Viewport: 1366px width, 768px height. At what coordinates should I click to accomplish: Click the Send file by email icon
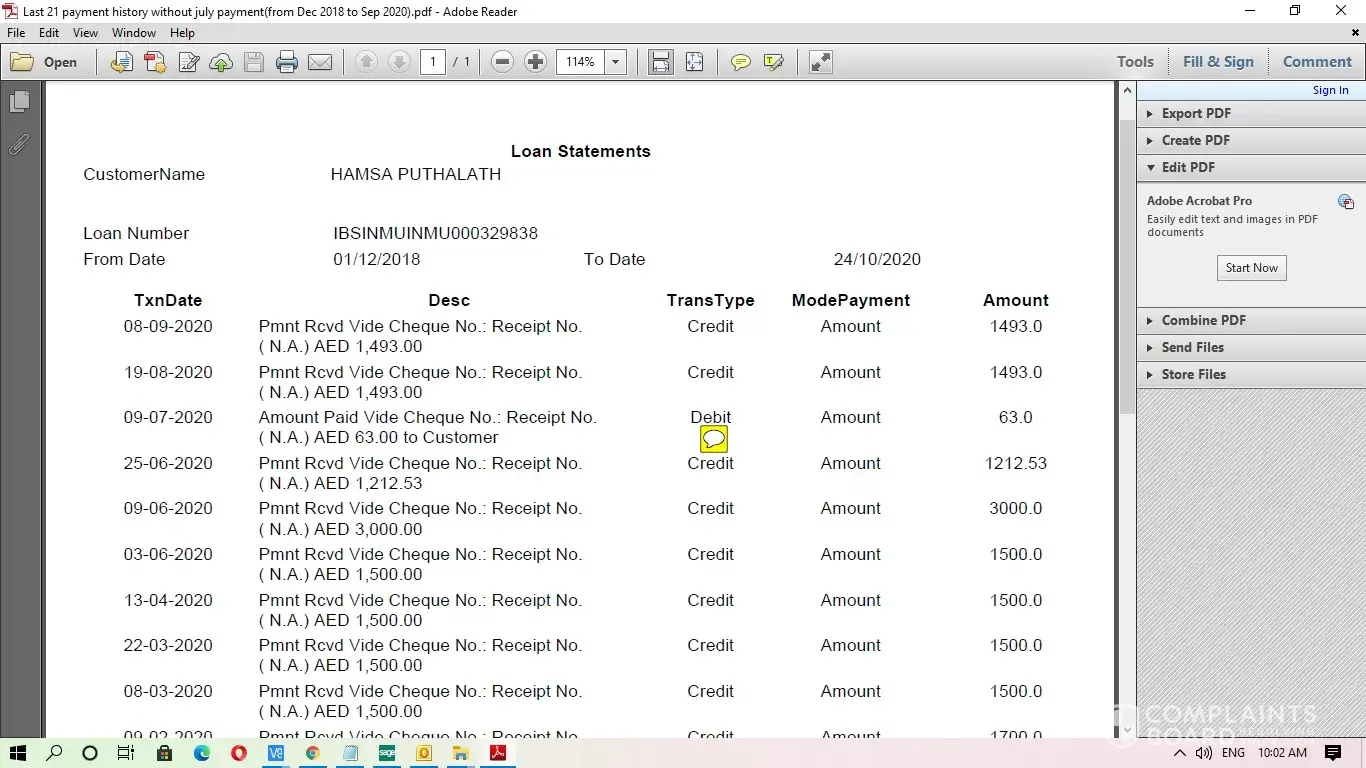coord(320,62)
